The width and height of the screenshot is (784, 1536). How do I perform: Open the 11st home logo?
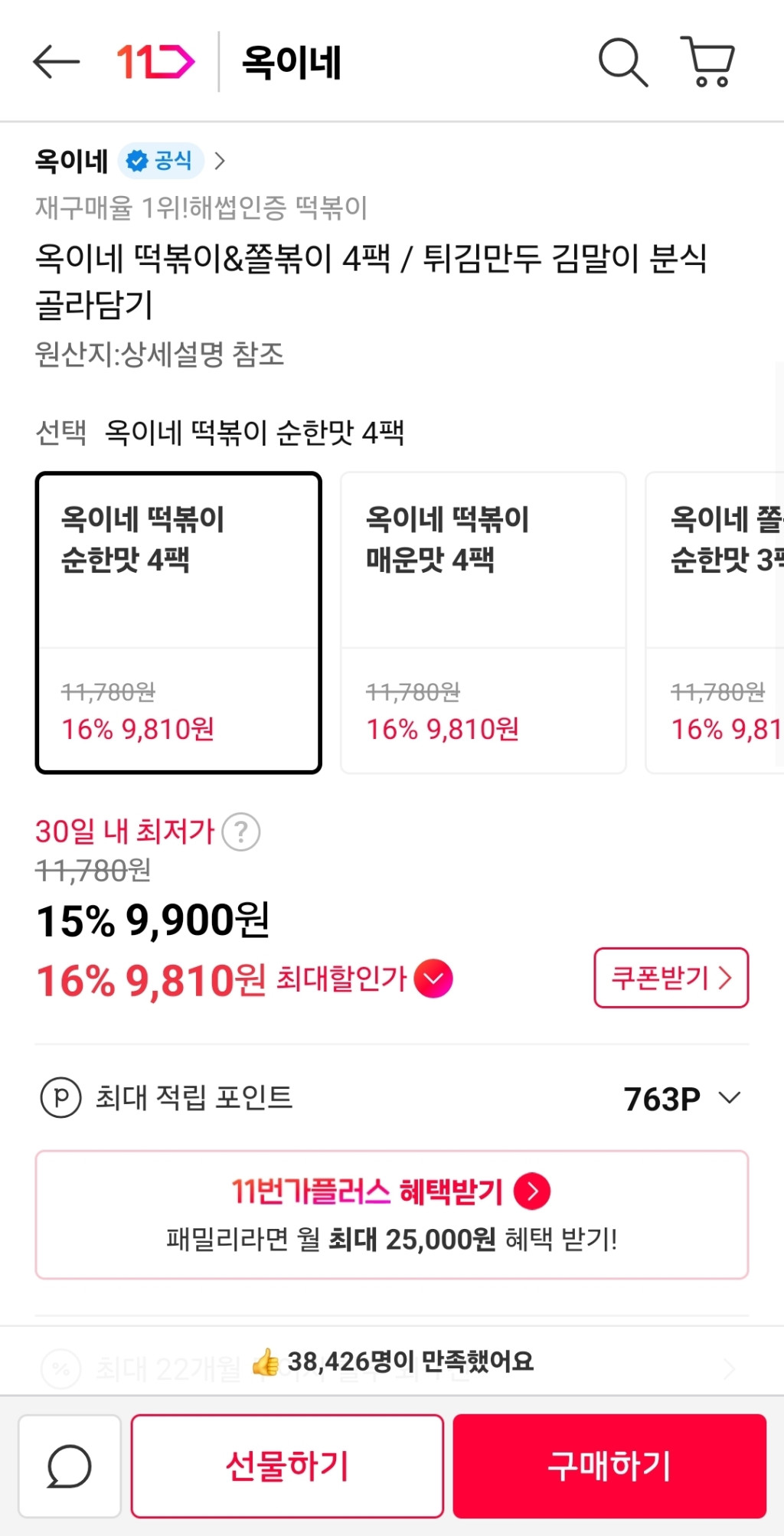[x=155, y=62]
